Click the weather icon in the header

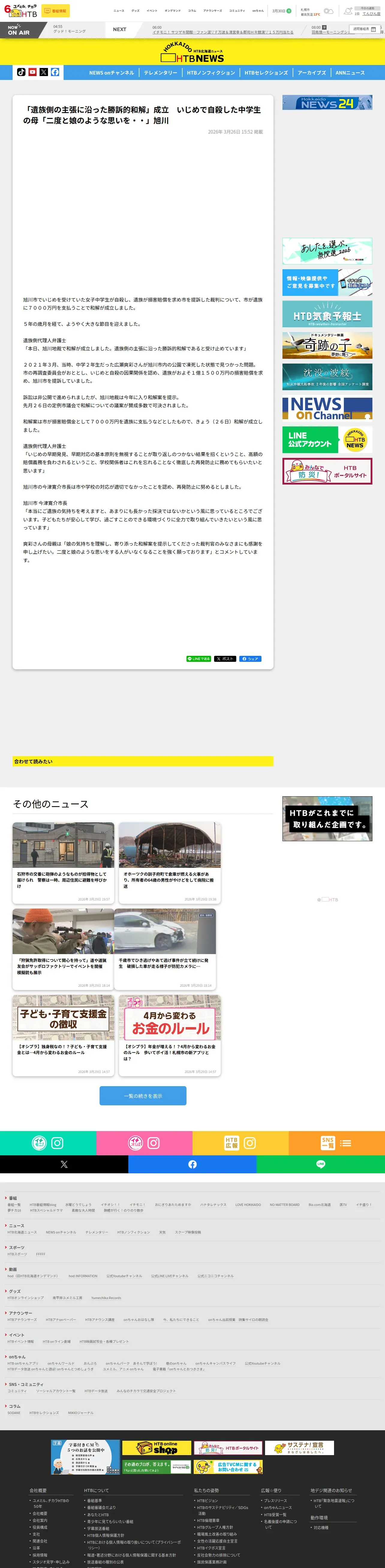(x=328, y=11)
